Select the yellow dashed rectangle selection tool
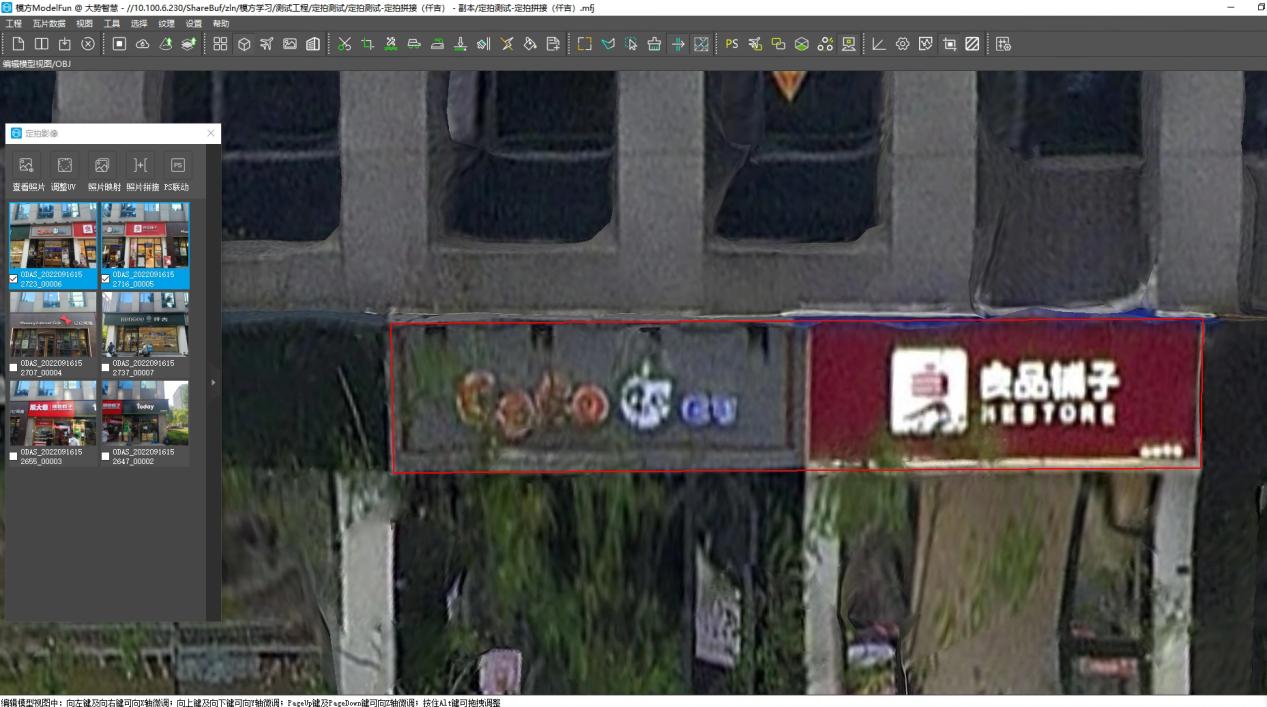Image resolution: width=1267 pixels, height=707 pixels. [x=584, y=44]
